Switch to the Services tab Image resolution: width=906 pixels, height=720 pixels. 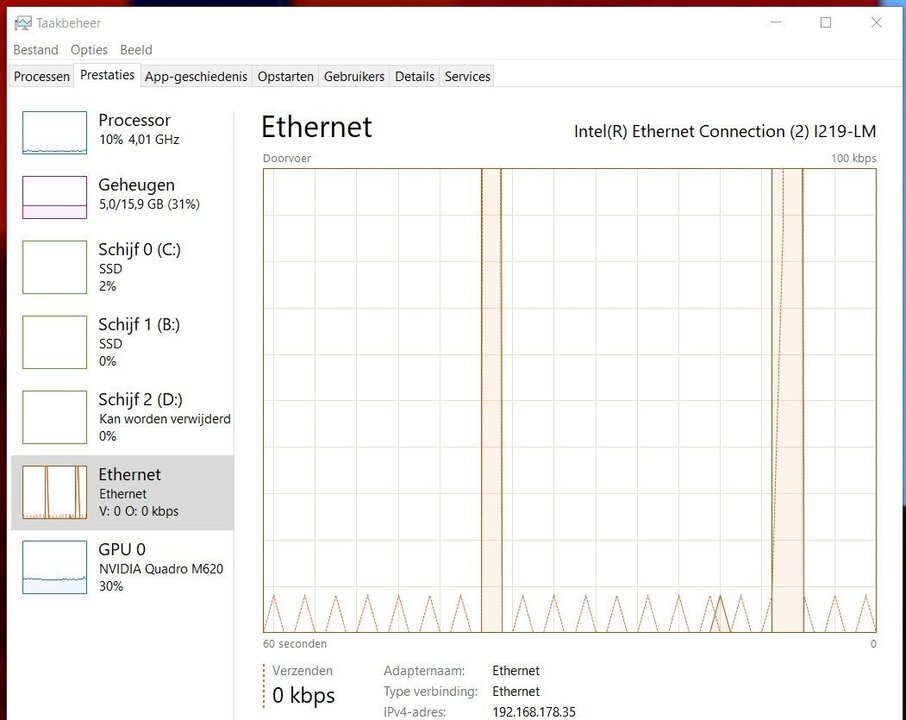[467, 76]
